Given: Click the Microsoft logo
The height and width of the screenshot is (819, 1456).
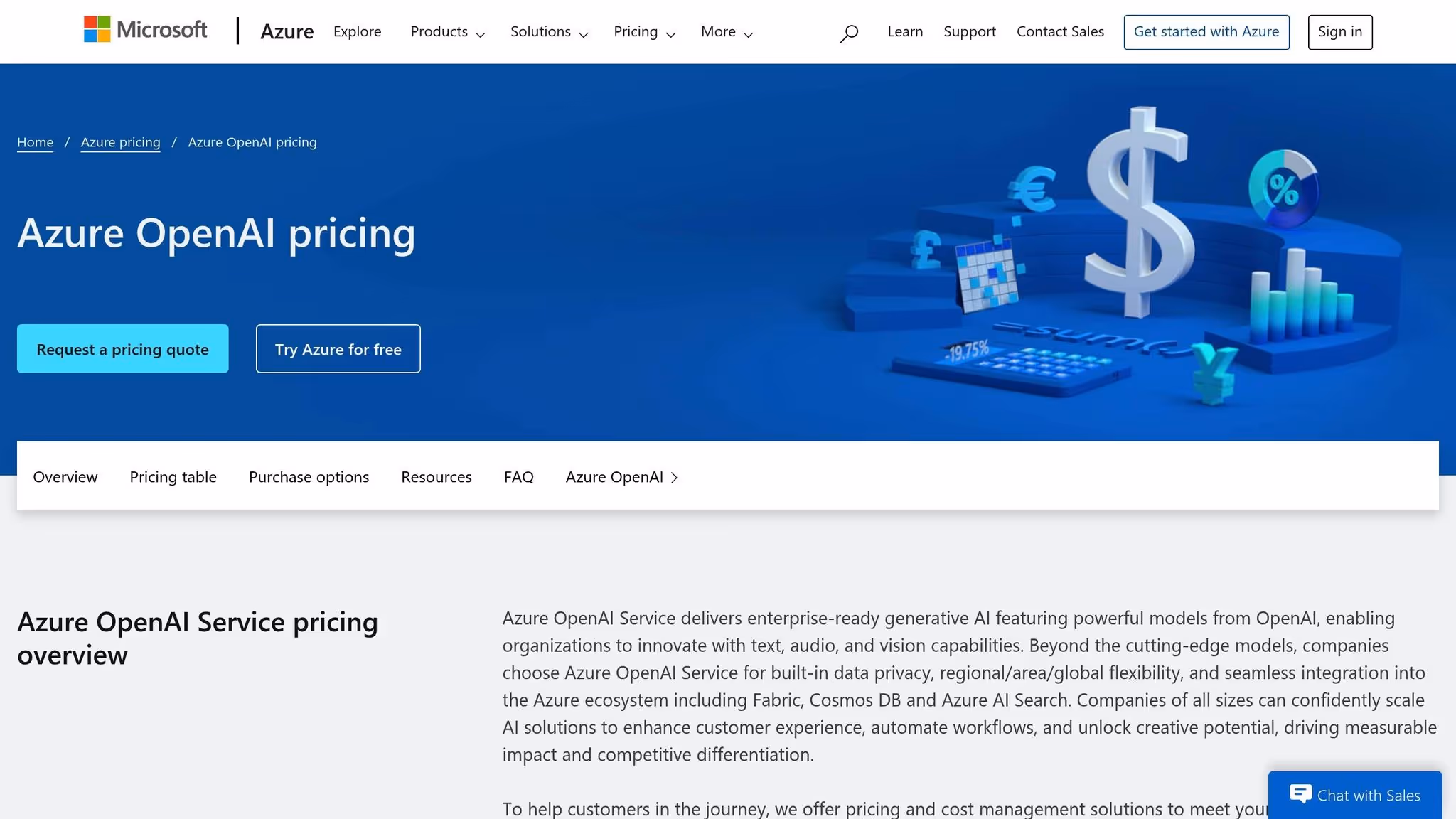Looking at the screenshot, I should pyautogui.click(x=146, y=30).
